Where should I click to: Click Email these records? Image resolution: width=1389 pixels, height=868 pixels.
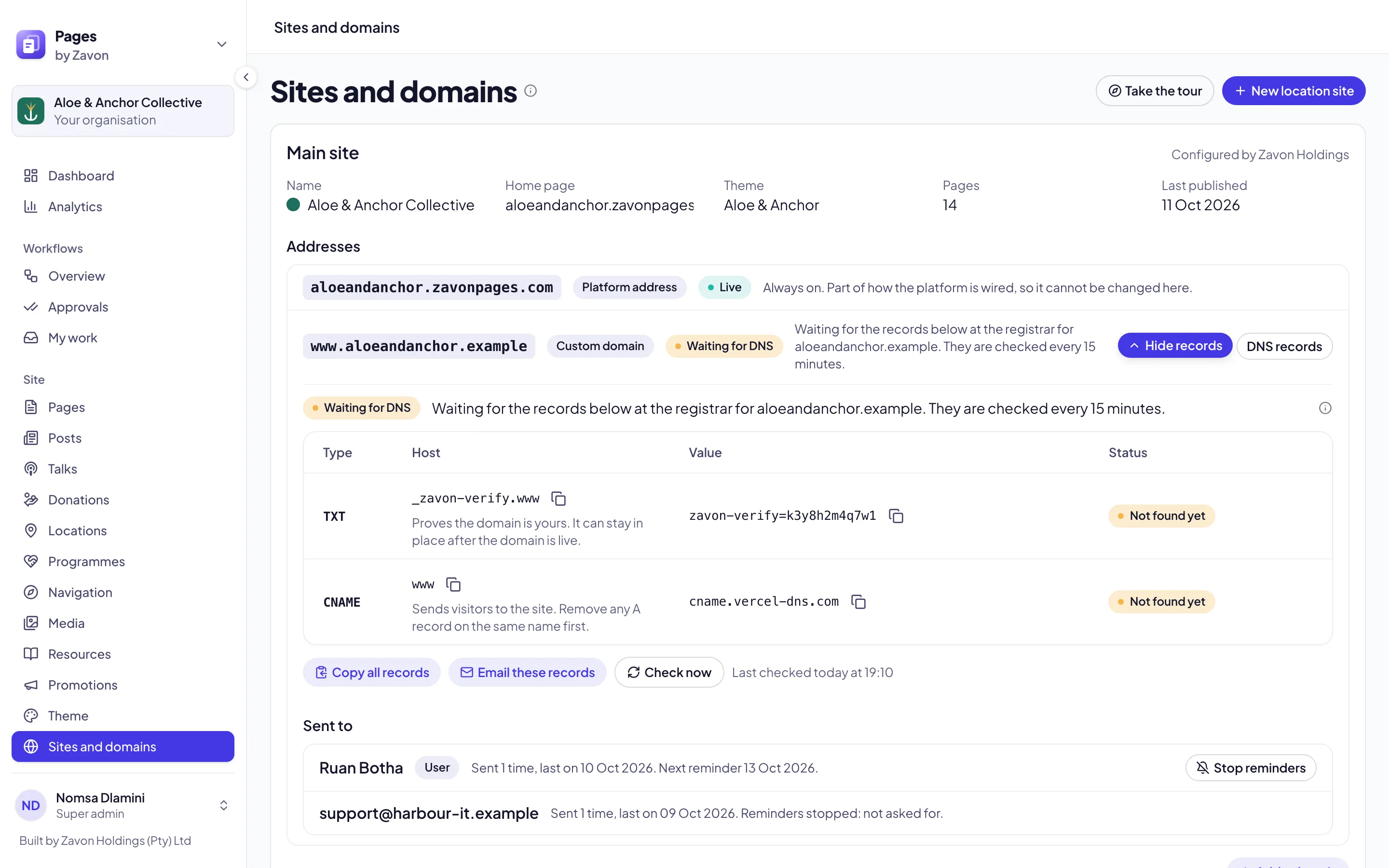pos(528,672)
